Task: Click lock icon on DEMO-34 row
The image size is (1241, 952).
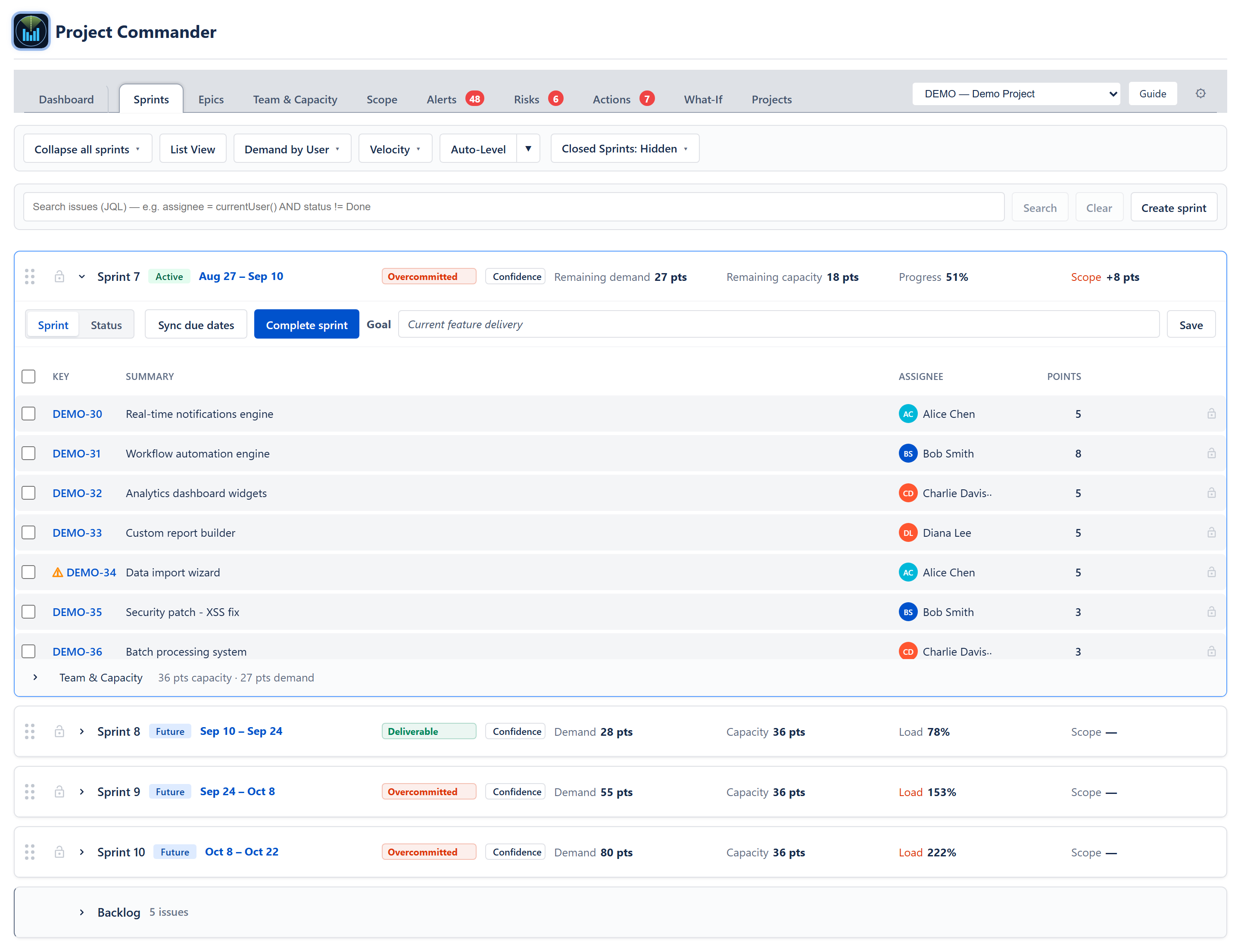Action: (x=1211, y=572)
